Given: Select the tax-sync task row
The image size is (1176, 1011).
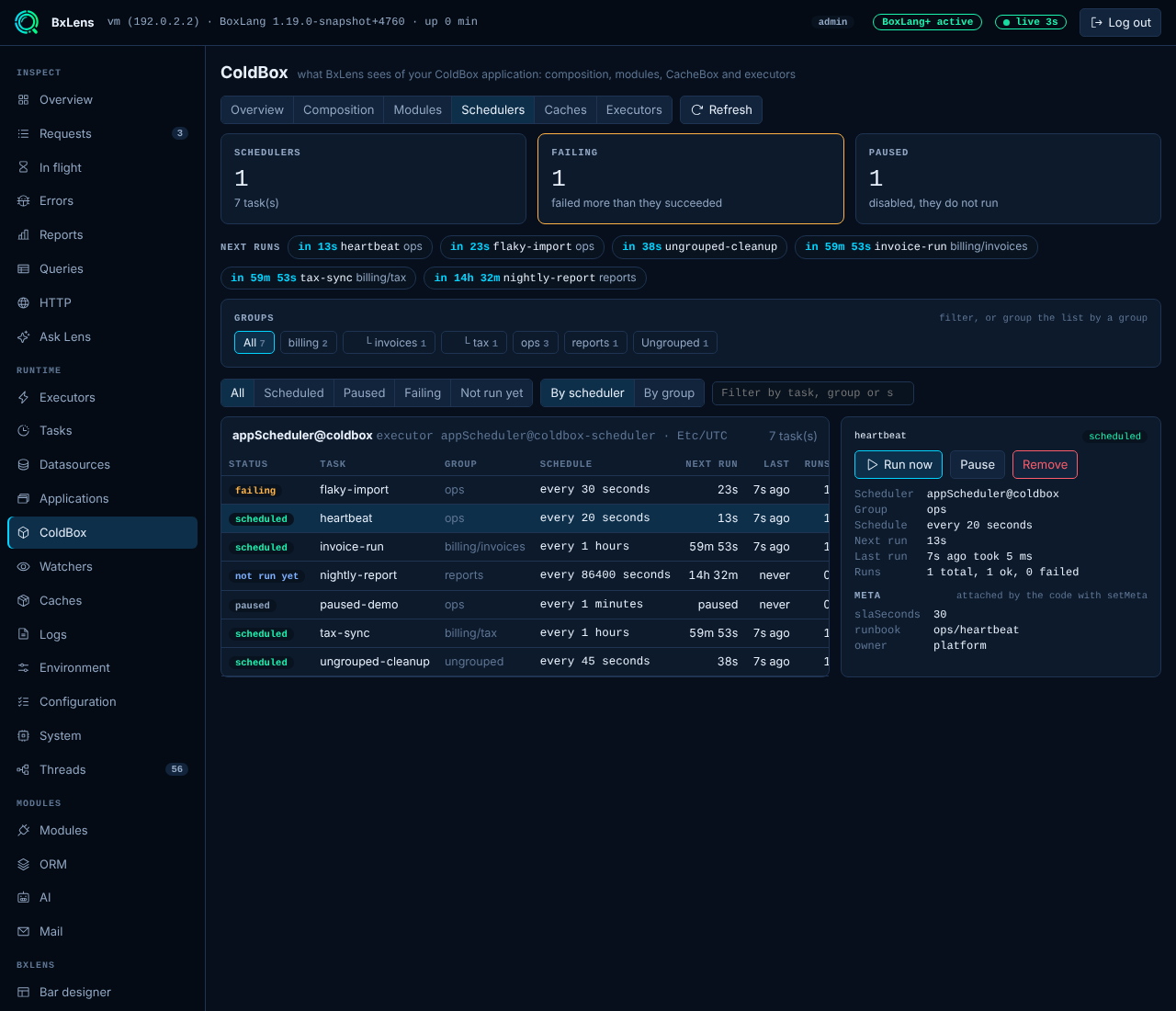Looking at the screenshot, I should coord(525,633).
